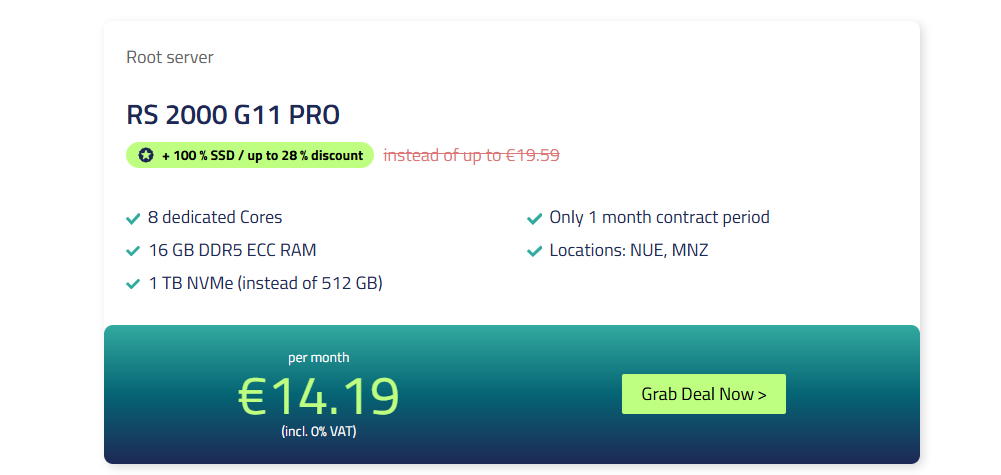Click the 8 dedicated Cores text

pyautogui.click(x=215, y=217)
